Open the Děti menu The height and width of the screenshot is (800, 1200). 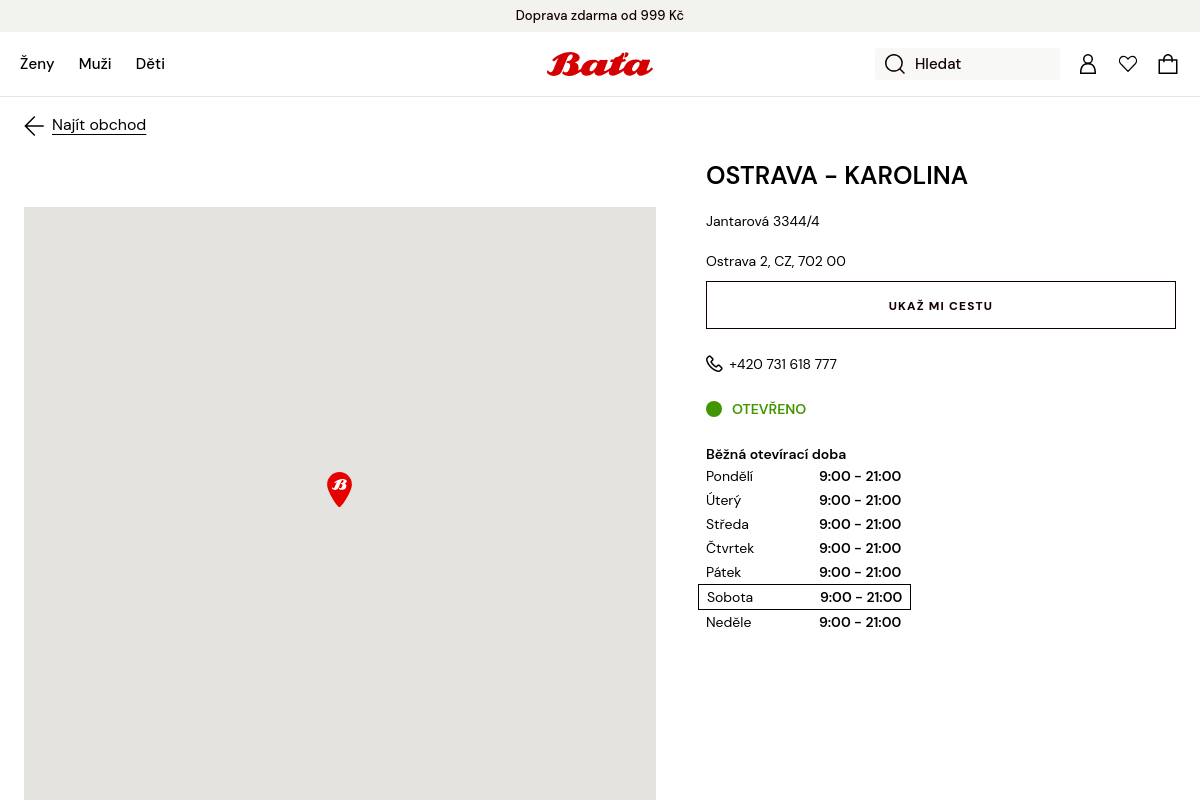point(150,64)
